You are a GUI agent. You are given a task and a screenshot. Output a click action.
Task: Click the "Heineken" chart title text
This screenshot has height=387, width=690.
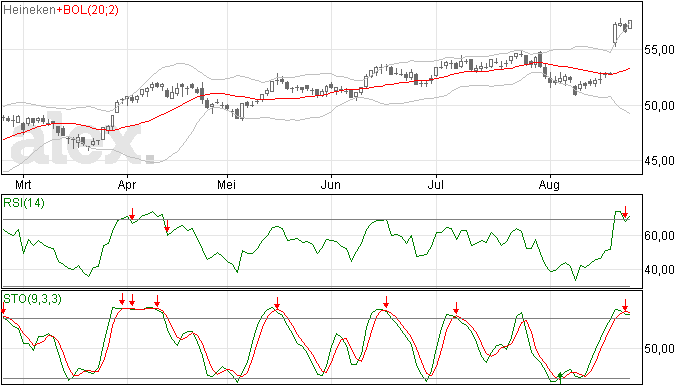coord(29,10)
